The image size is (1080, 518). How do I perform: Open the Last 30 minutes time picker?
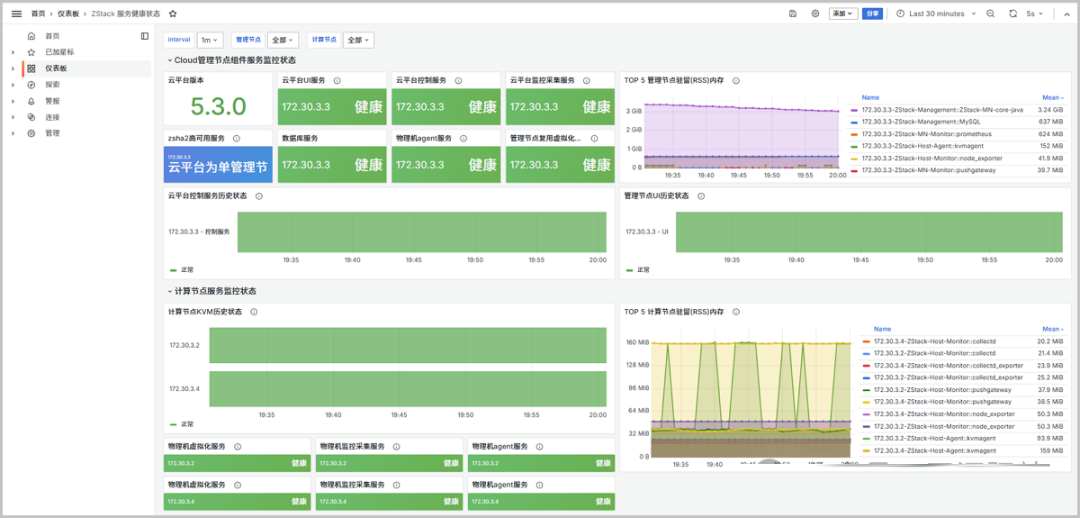pyautogui.click(x=936, y=14)
